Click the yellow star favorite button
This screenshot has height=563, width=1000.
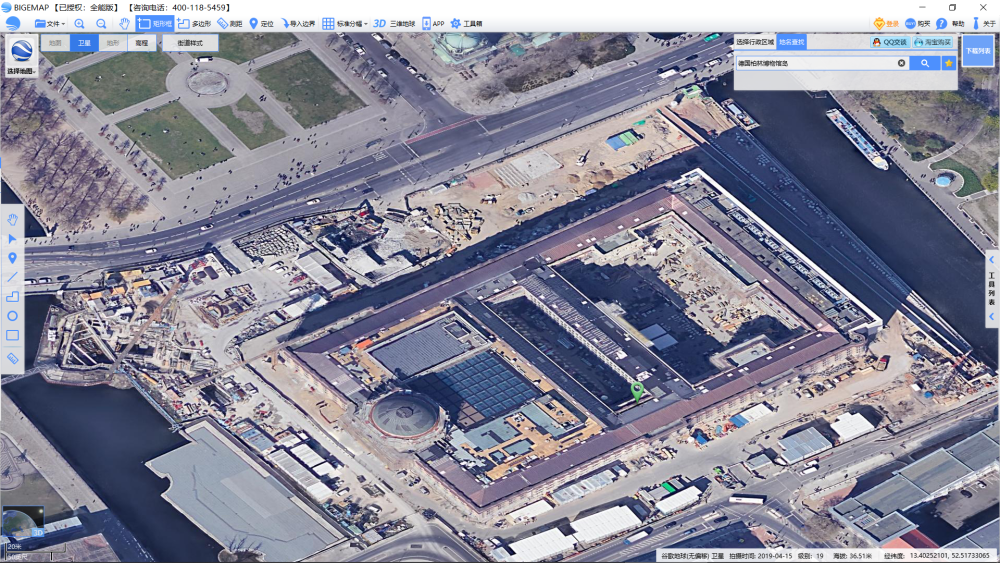click(x=949, y=63)
